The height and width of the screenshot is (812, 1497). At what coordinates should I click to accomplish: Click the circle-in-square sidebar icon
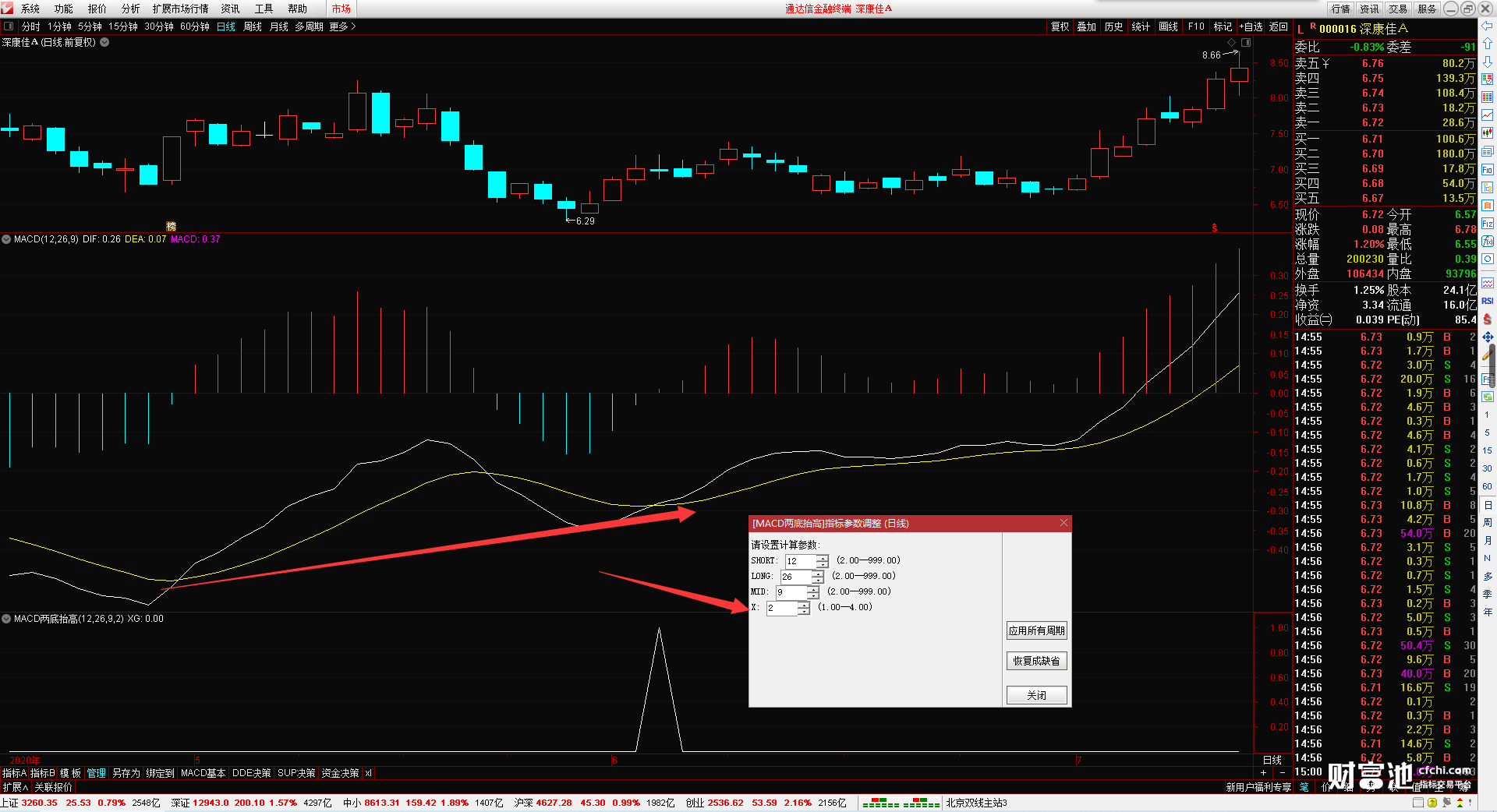point(1488,259)
